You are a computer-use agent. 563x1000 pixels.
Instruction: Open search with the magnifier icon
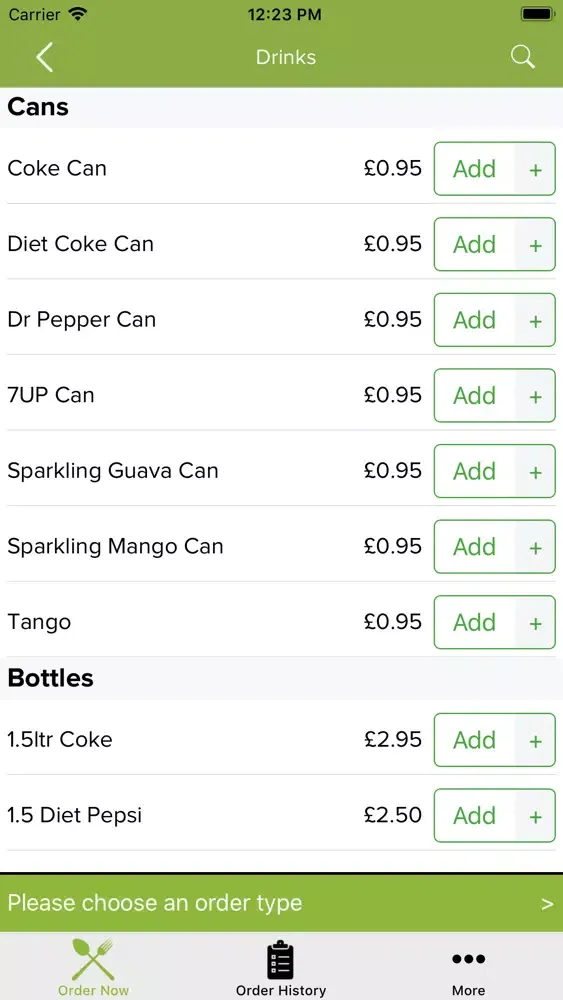pos(522,57)
